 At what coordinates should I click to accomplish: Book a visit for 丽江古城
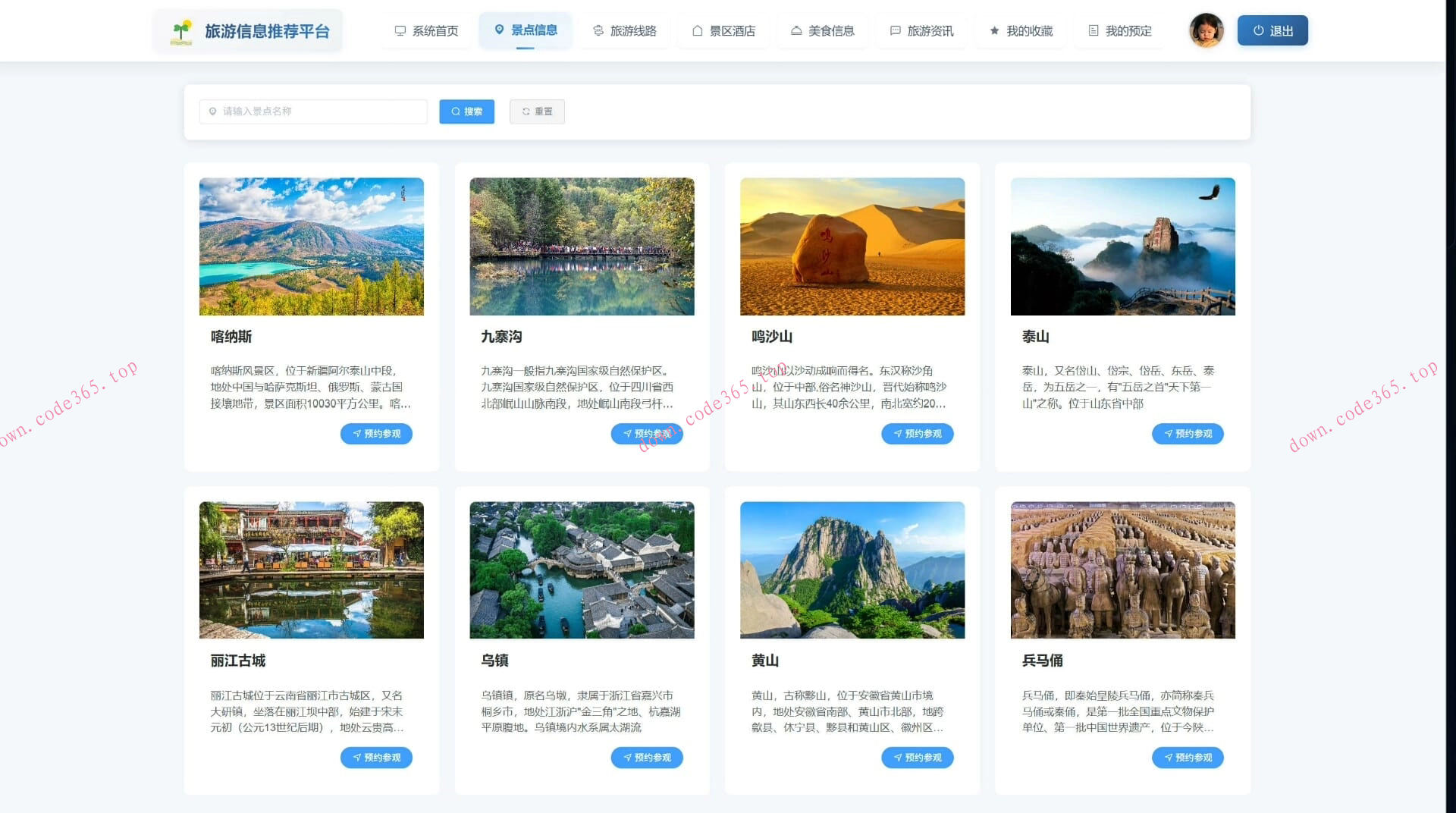(x=376, y=758)
